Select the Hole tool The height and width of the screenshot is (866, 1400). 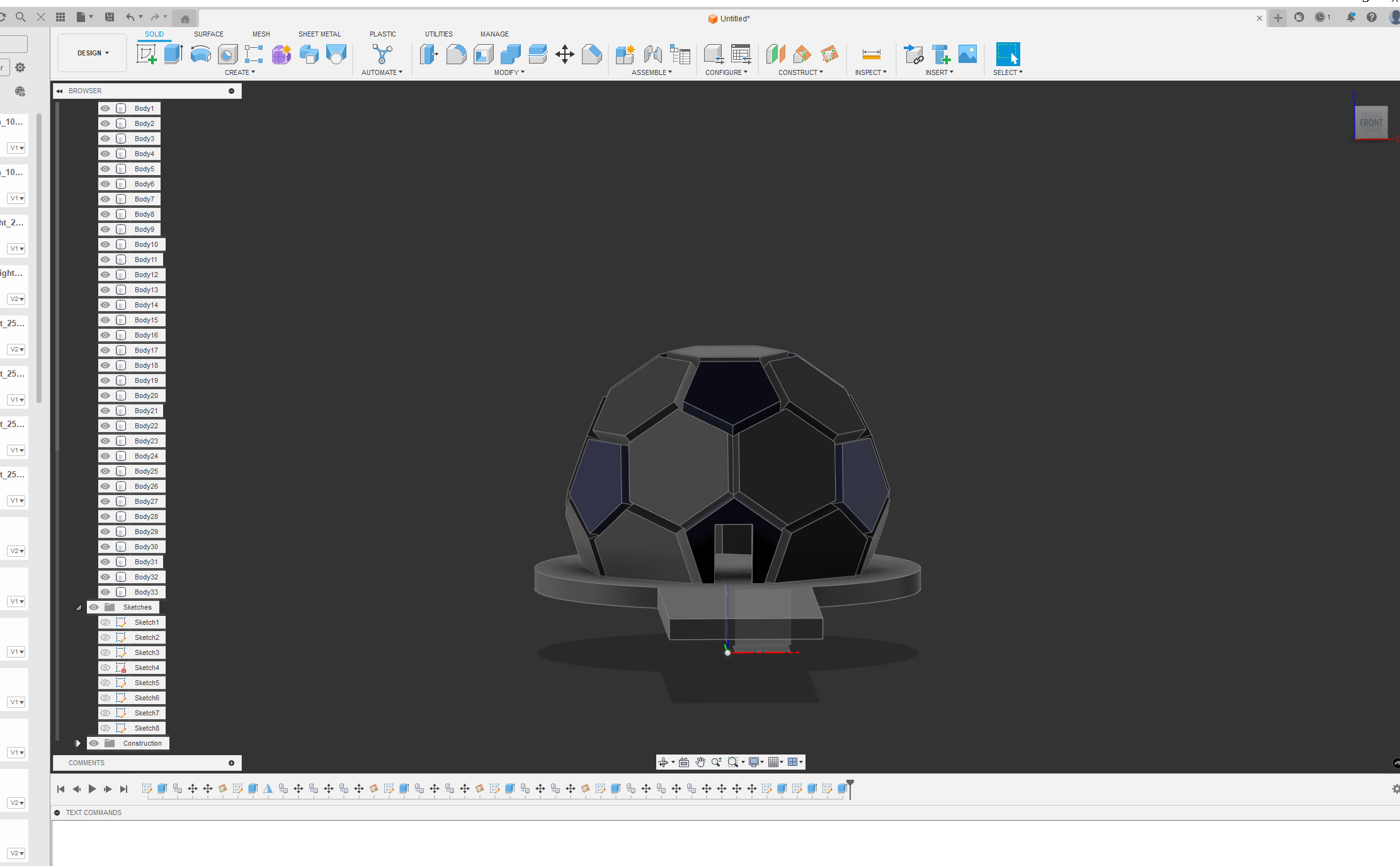(x=227, y=55)
